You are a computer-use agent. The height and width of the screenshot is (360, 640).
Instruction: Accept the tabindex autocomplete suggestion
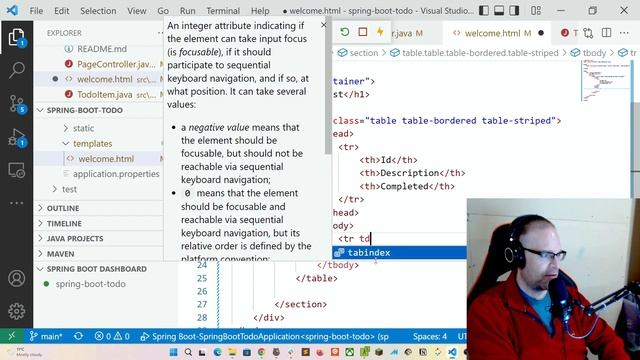point(399,253)
